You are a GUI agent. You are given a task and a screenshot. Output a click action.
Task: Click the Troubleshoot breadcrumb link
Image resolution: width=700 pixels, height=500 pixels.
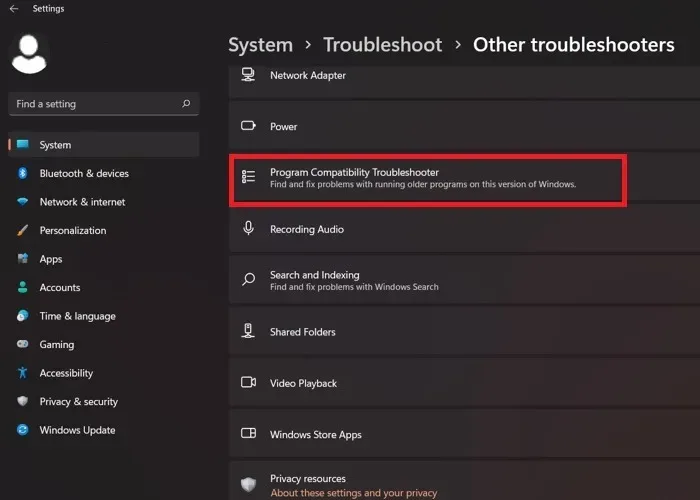click(x=383, y=45)
